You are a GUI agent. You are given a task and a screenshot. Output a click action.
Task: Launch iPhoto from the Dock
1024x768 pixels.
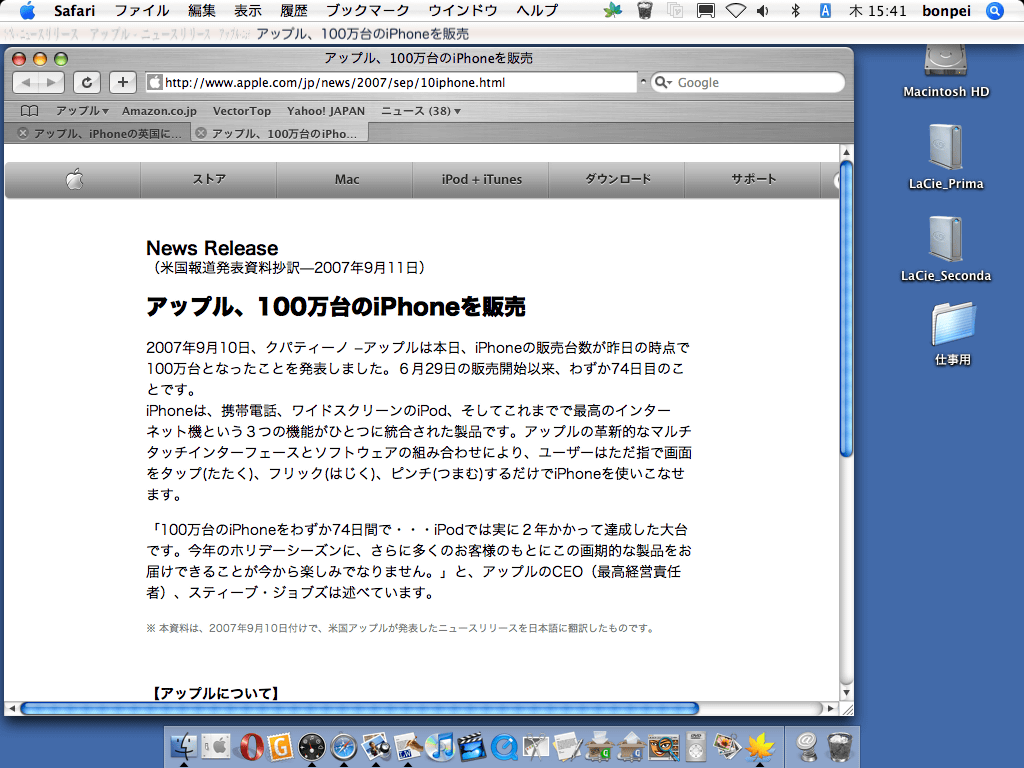(727, 746)
